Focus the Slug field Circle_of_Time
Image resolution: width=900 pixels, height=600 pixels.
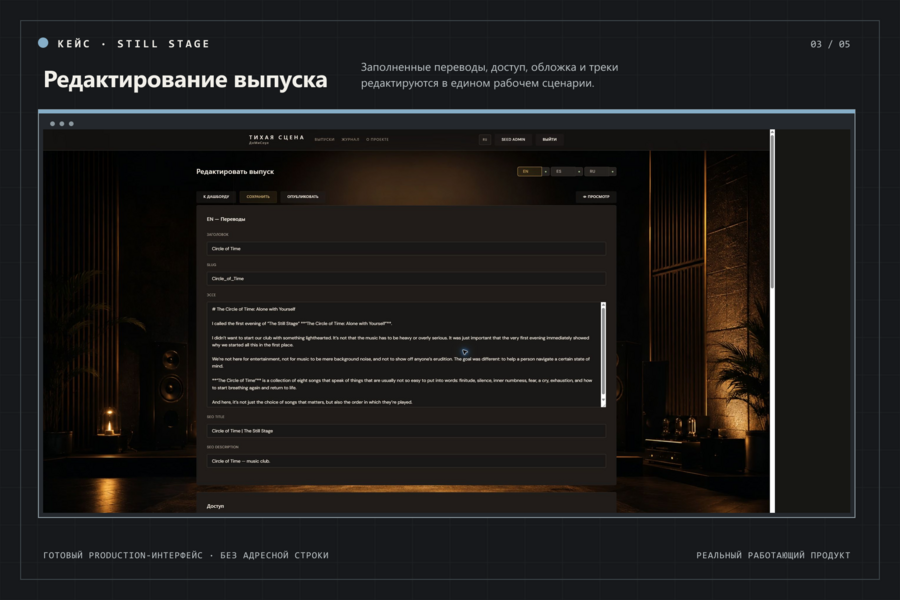(x=406, y=278)
